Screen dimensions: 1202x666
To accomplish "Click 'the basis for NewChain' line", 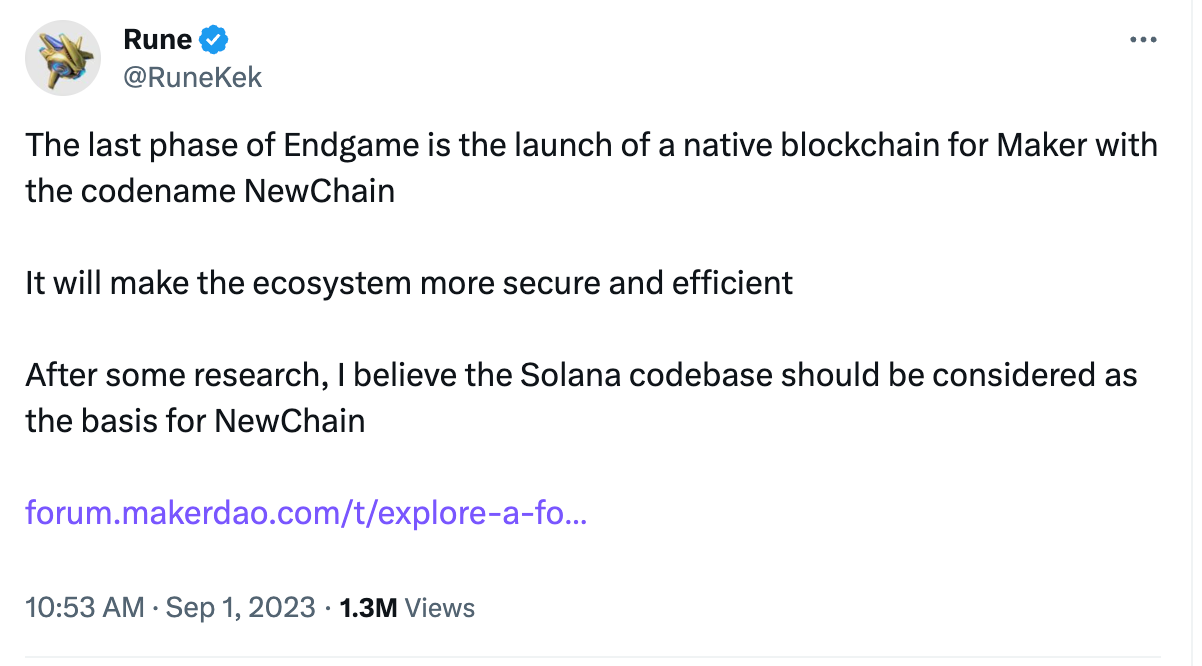I will tap(195, 420).
